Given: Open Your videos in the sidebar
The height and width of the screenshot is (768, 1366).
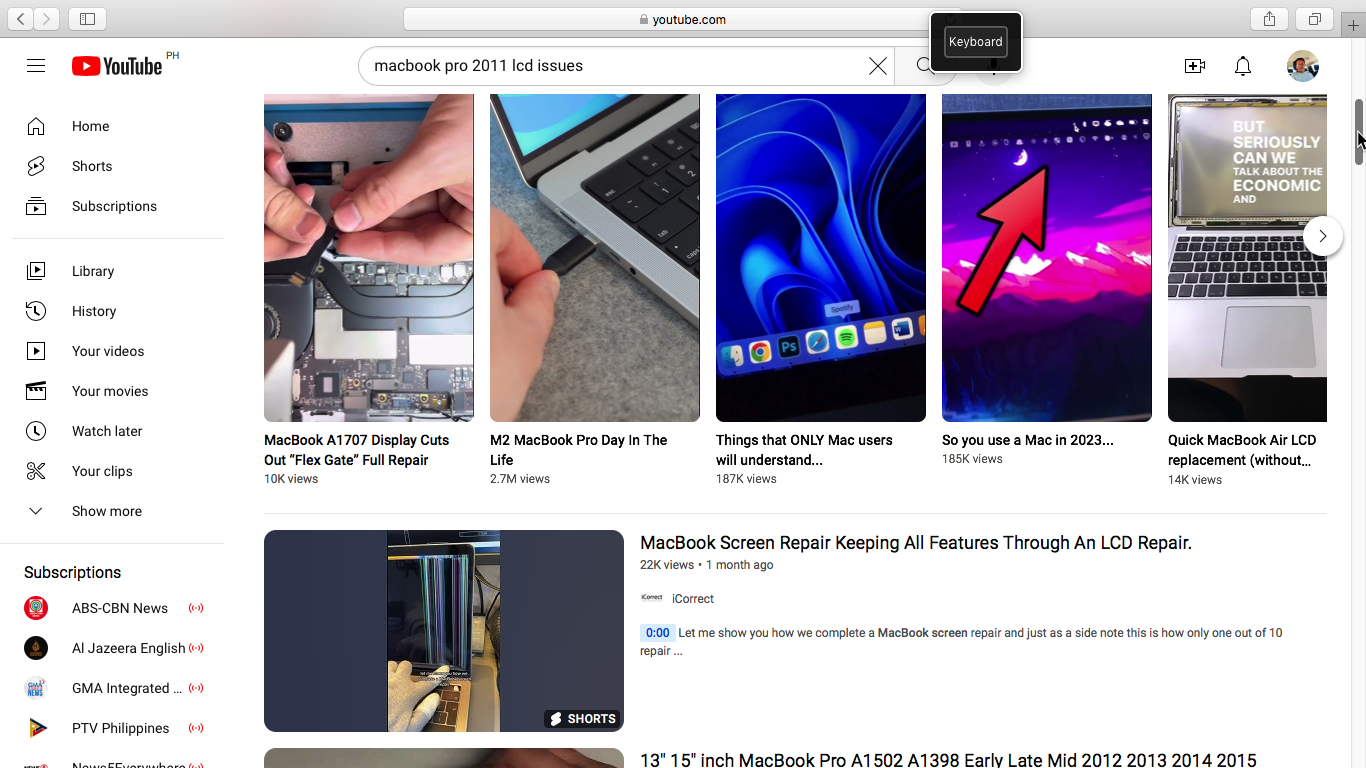Looking at the screenshot, I should click(x=118, y=351).
